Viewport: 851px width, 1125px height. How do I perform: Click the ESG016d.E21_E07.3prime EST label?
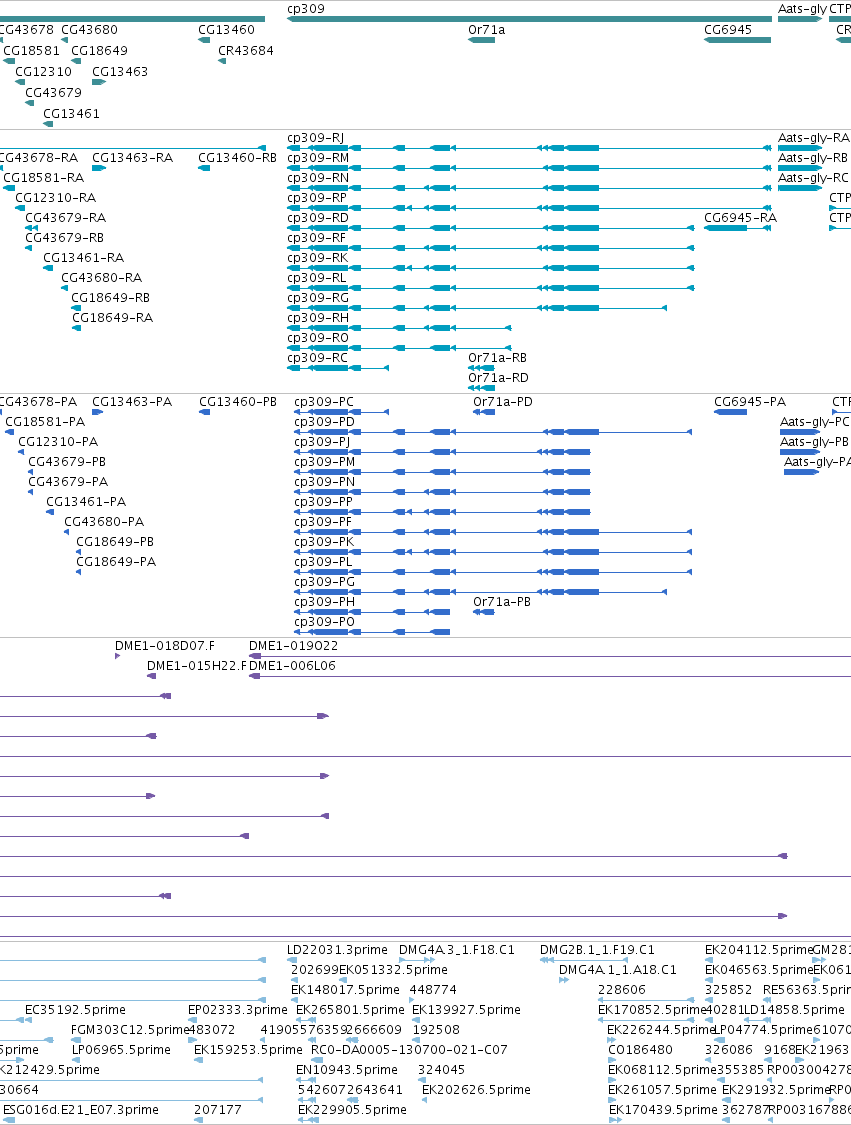click(81, 1110)
